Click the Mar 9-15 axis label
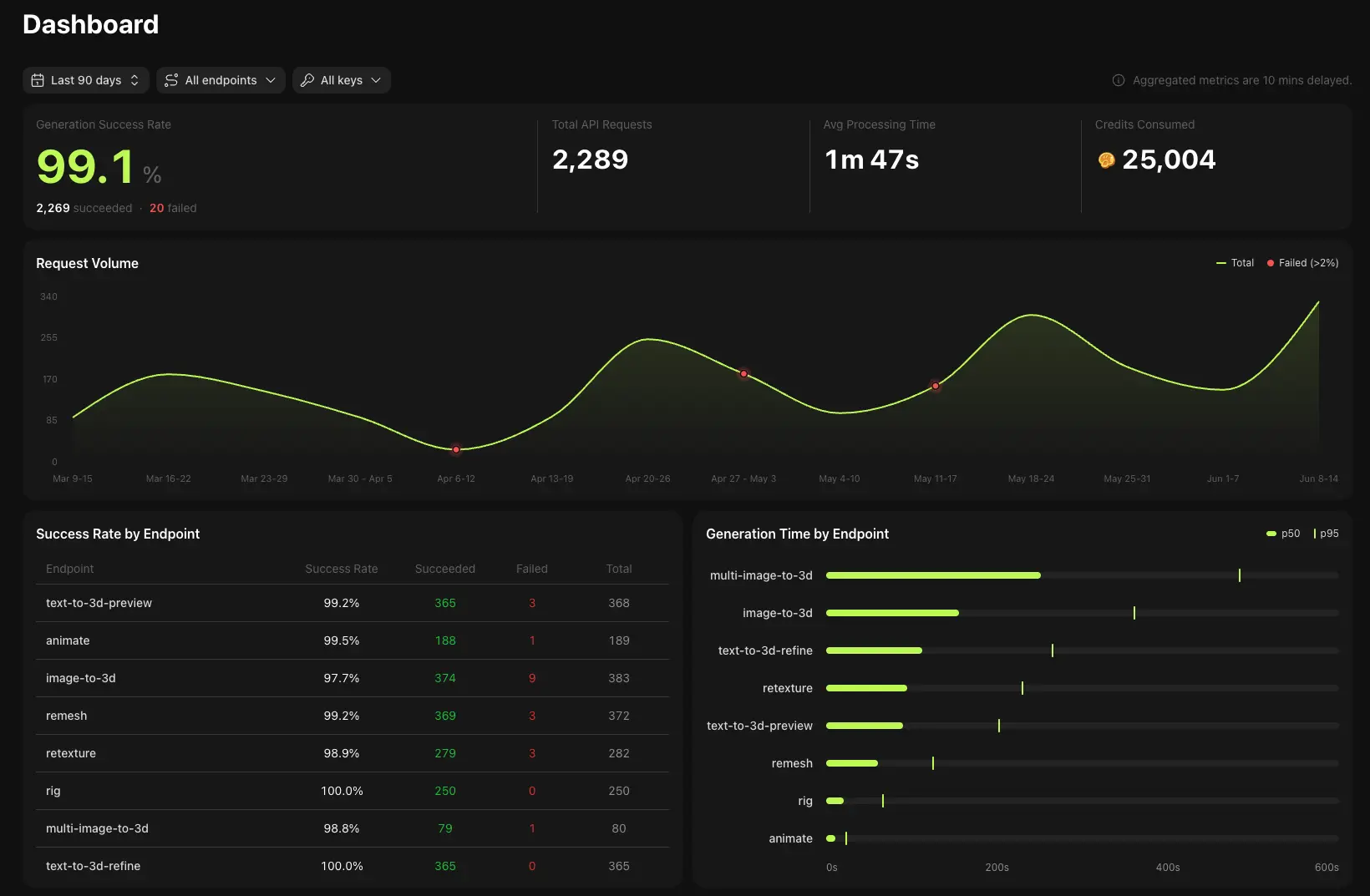The image size is (1370, 896). (x=73, y=478)
